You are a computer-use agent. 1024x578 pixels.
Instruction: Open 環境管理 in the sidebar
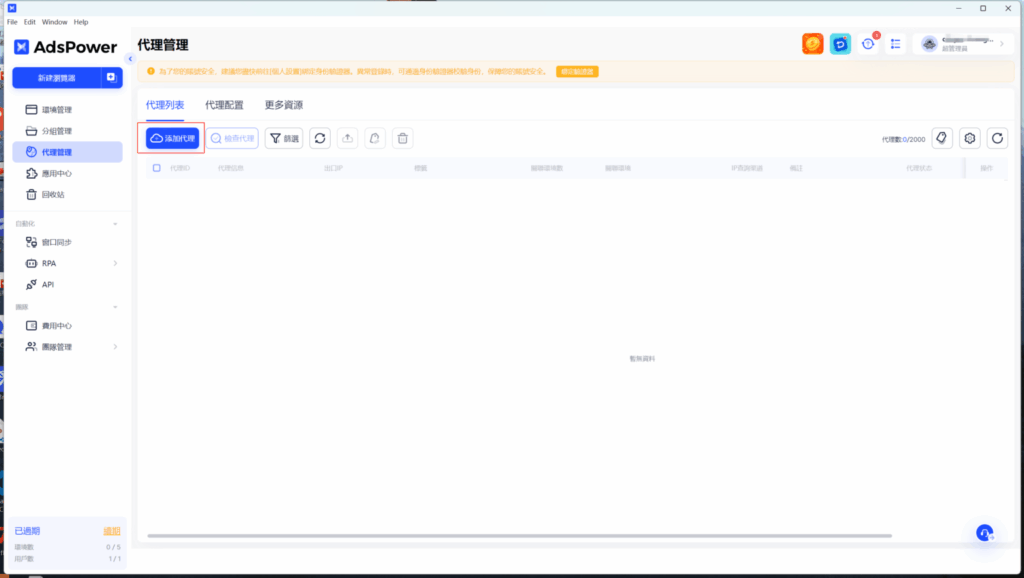coord(67,110)
